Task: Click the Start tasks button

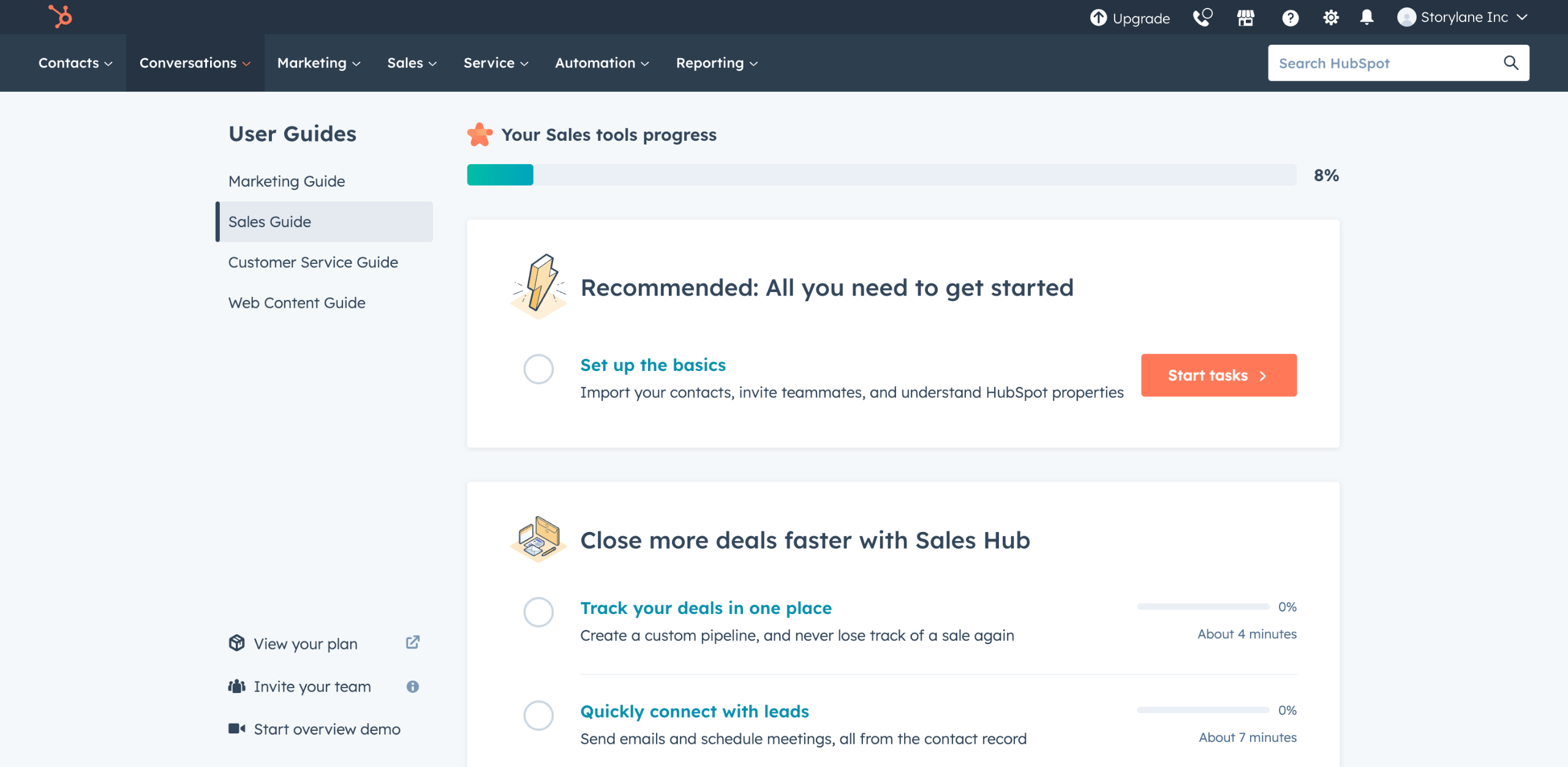Action: [x=1219, y=375]
